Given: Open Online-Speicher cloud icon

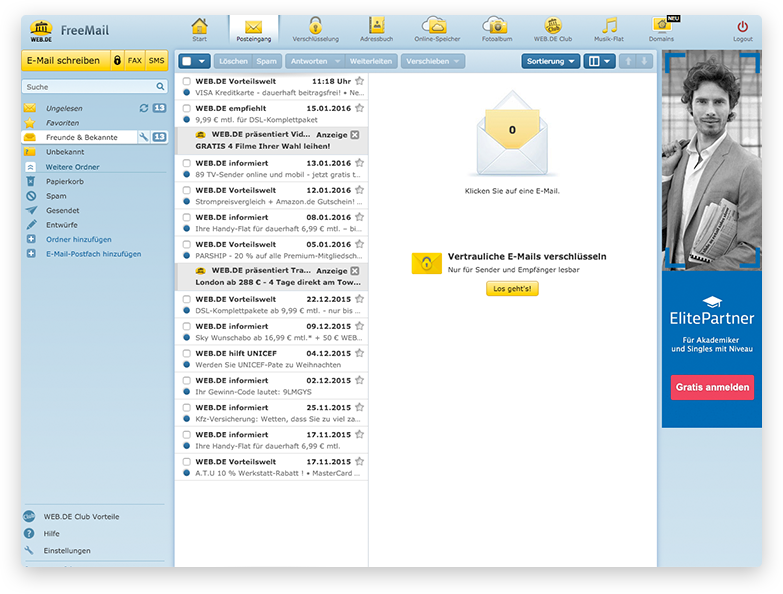Looking at the screenshot, I should click(x=436, y=26).
